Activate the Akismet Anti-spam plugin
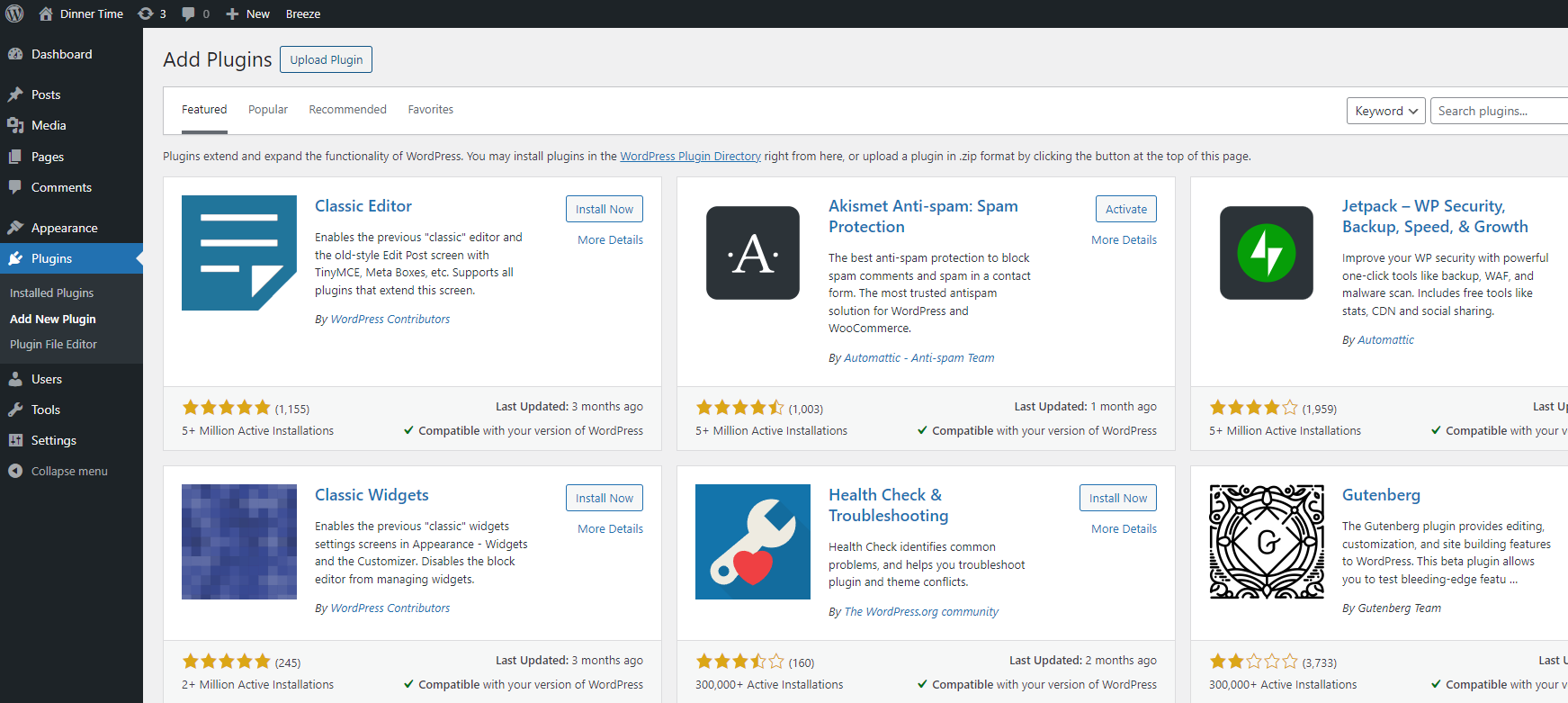The image size is (1568, 703). point(1126,209)
